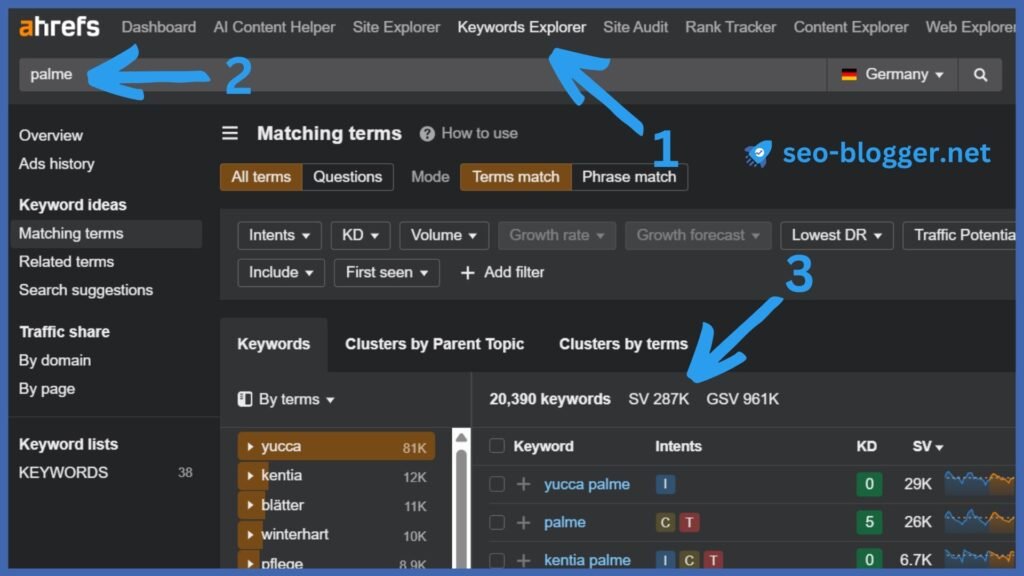This screenshot has width=1024, height=576.
Task: Open the palme trend sparkline
Action: click(979, 522)
